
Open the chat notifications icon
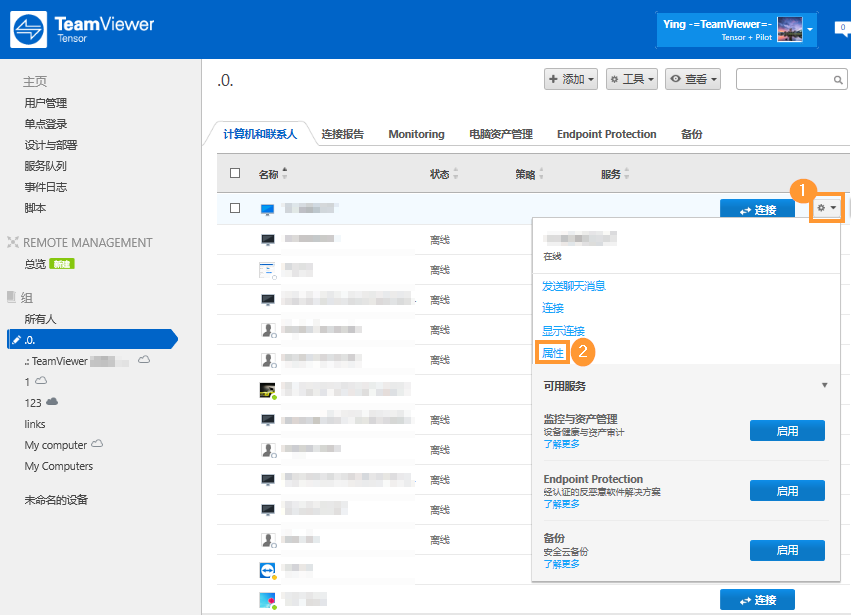point(843,29)
